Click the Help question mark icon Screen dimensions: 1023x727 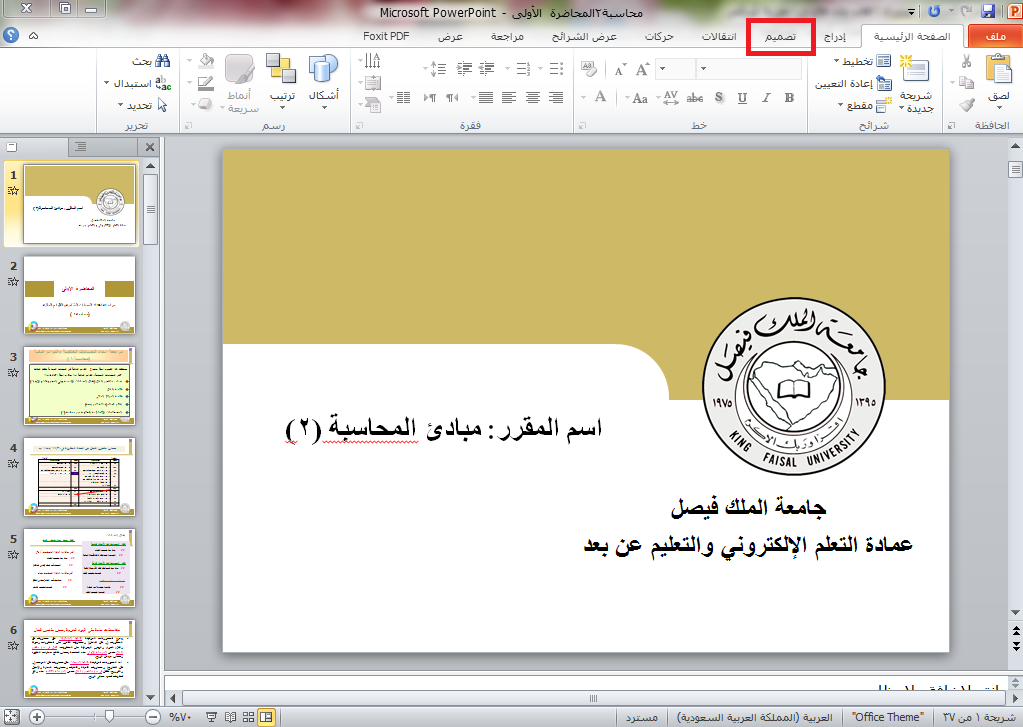(11, 36)
